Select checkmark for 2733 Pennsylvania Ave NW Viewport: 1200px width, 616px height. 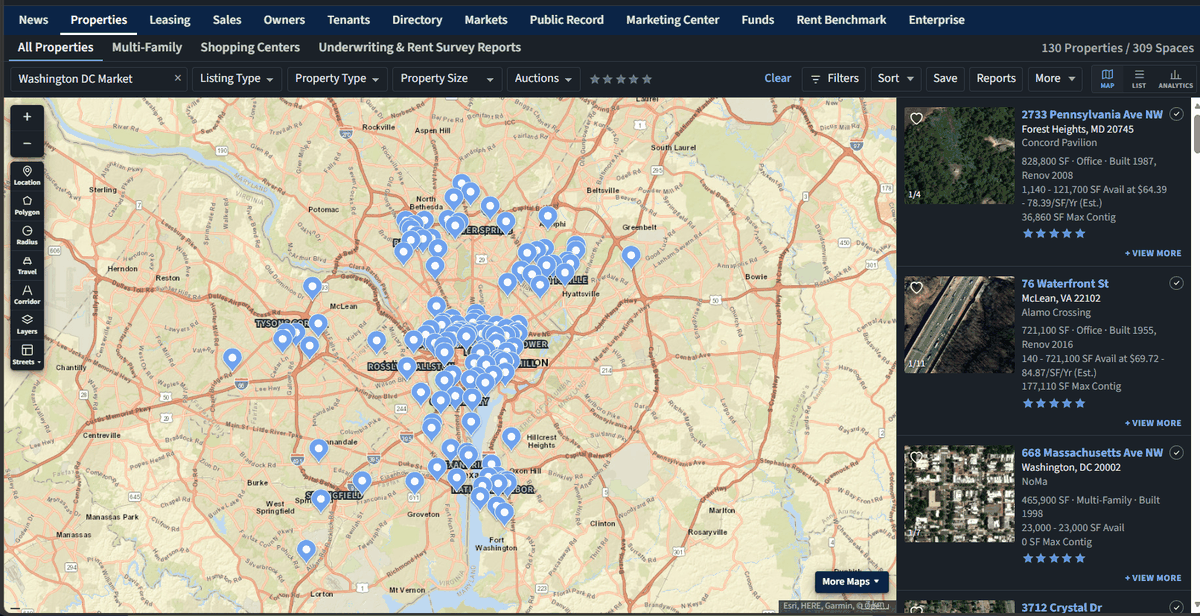[1176, 115]
